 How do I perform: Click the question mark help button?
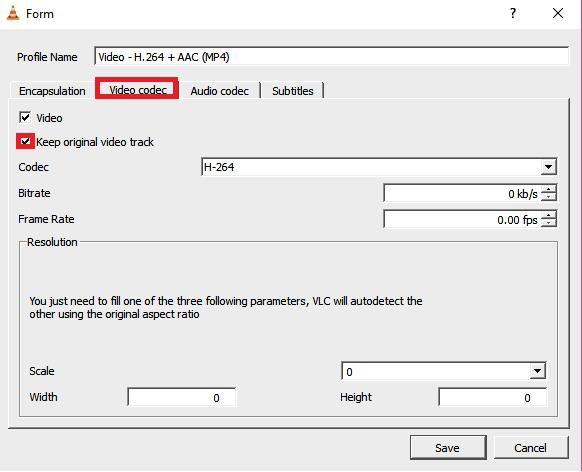point(513,13)
